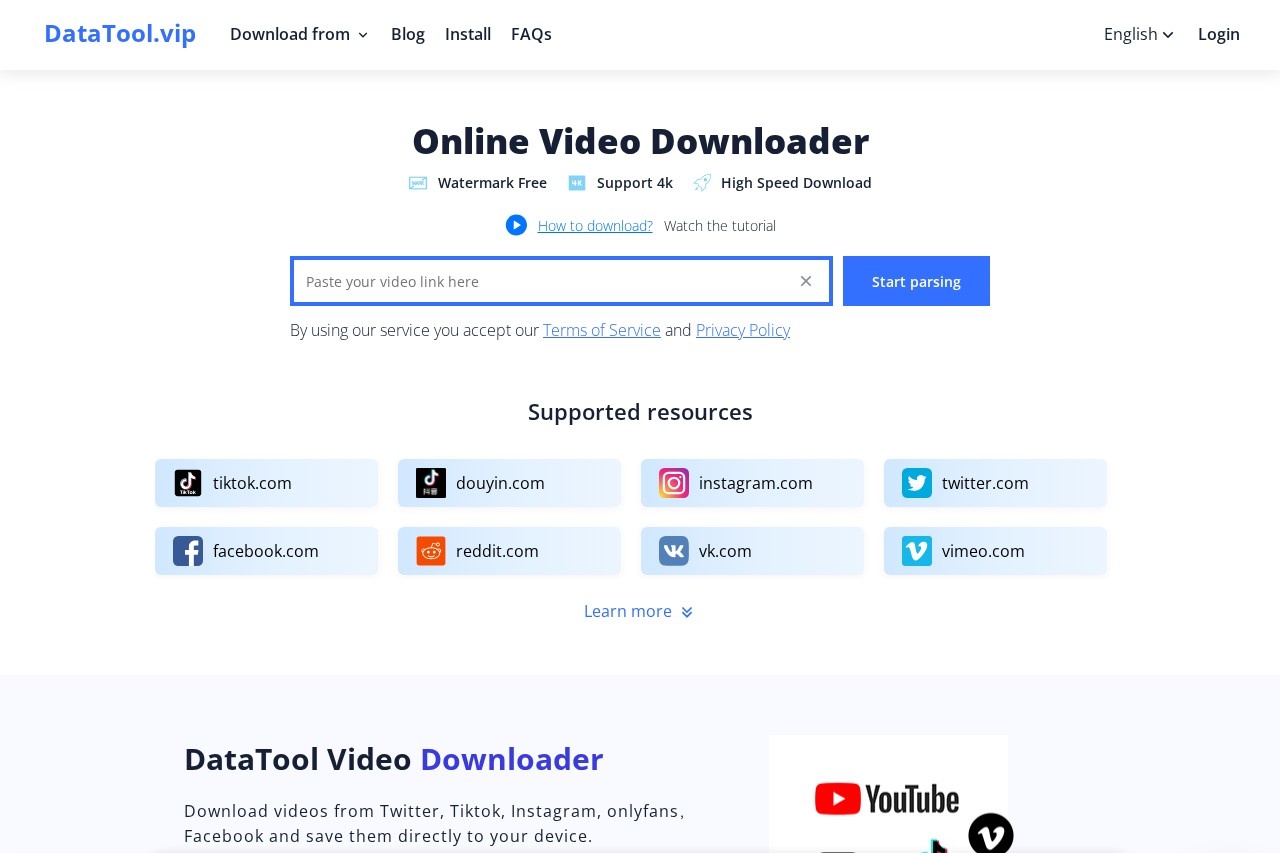Click the Twitter bird icon

click(x=917, y=483)
